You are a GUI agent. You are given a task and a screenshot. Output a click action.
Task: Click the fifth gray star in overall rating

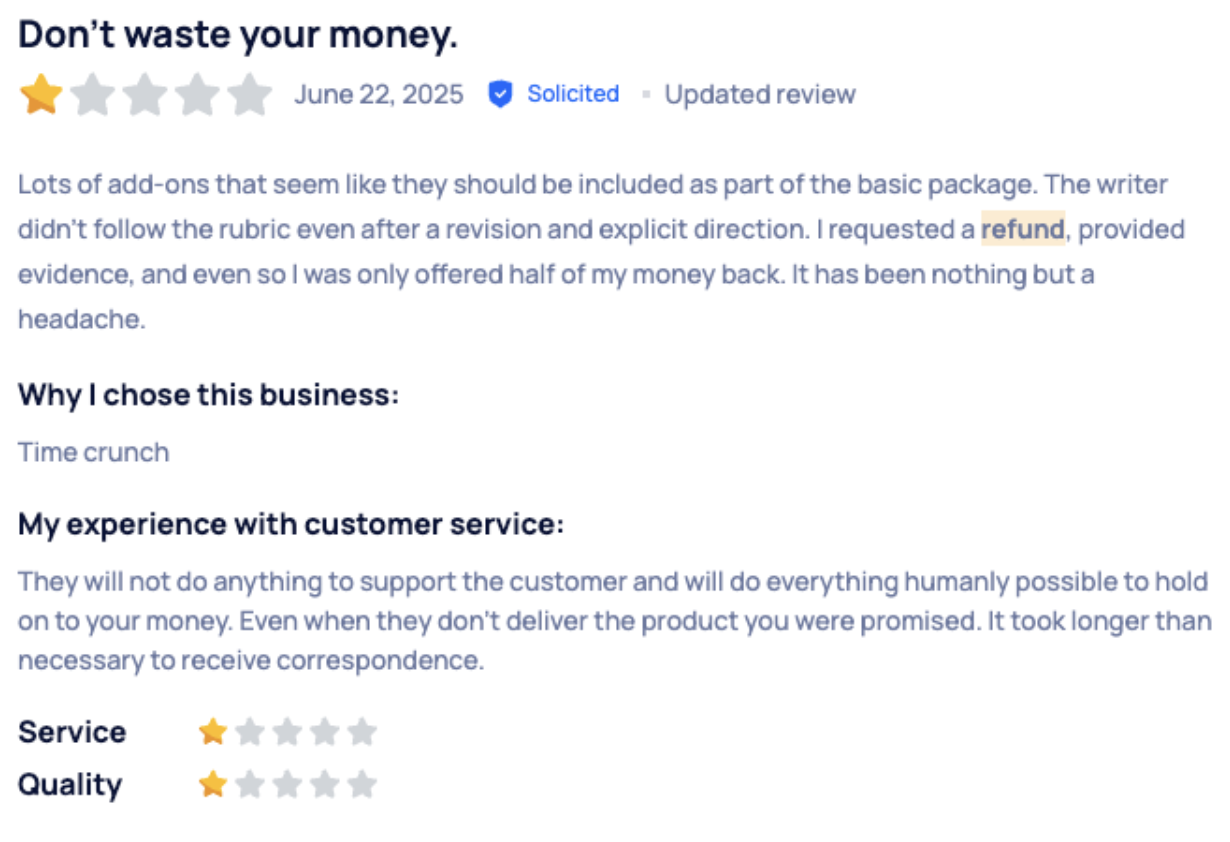pos(249,95)
